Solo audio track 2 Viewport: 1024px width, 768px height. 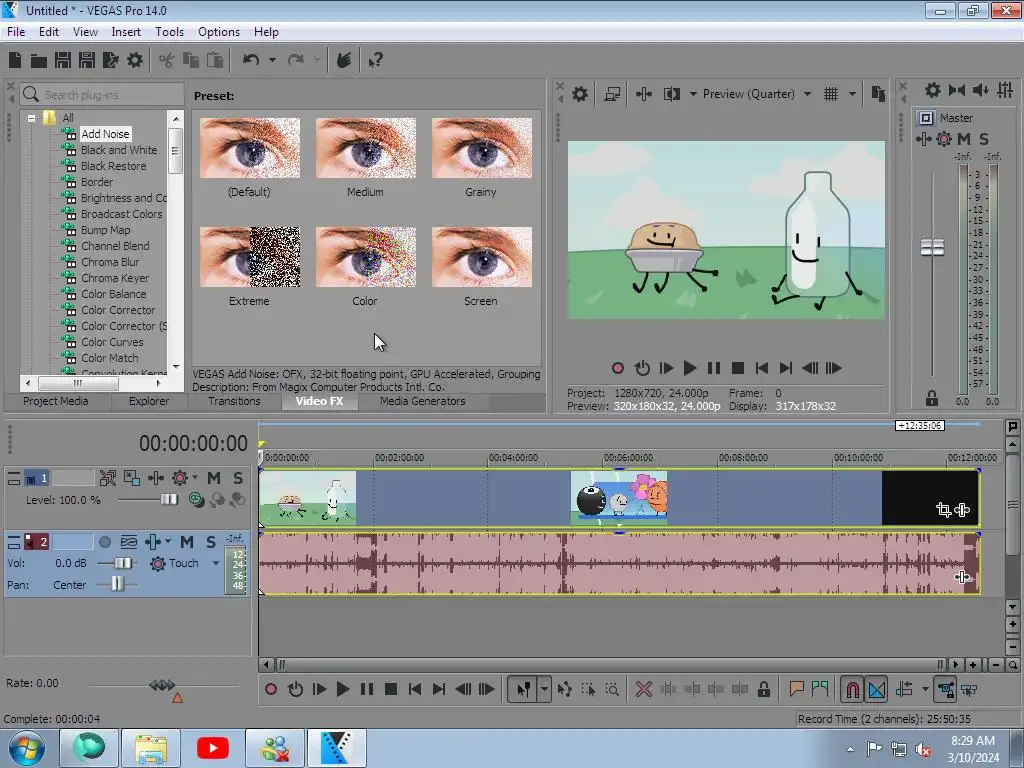tap(210, 541)
